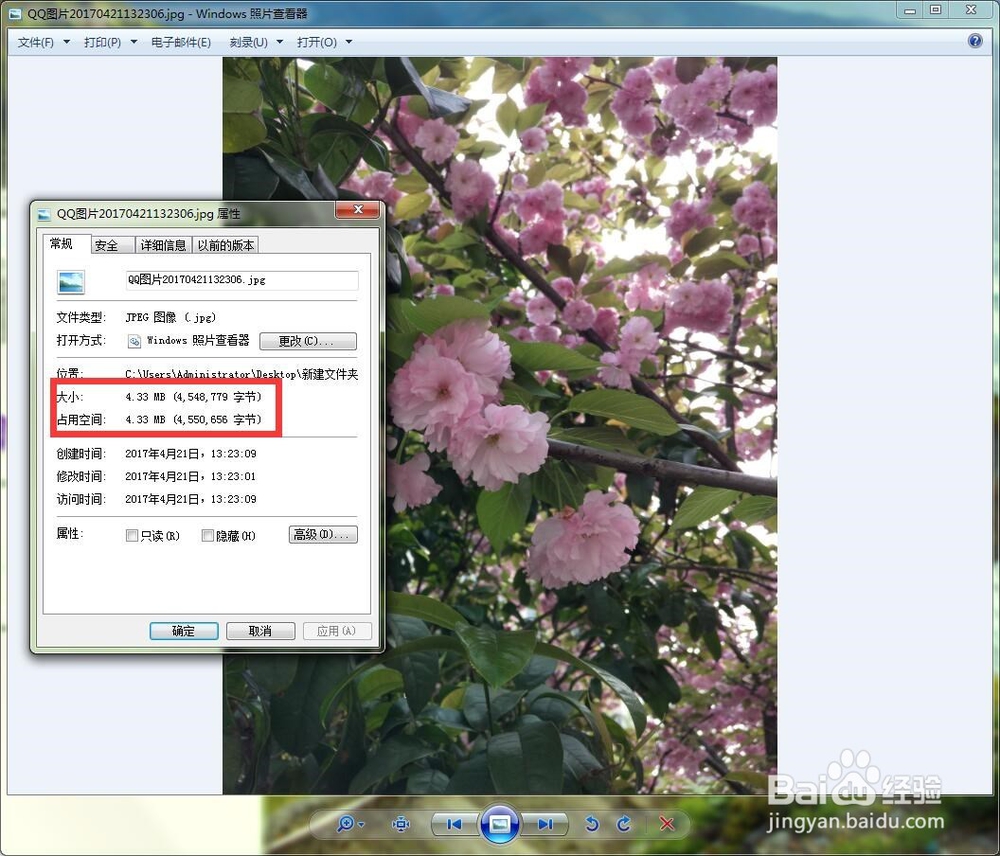The image size is (1000, 856).
Task: Click the zoom magnifier icon
Action: tap(348, 824)
